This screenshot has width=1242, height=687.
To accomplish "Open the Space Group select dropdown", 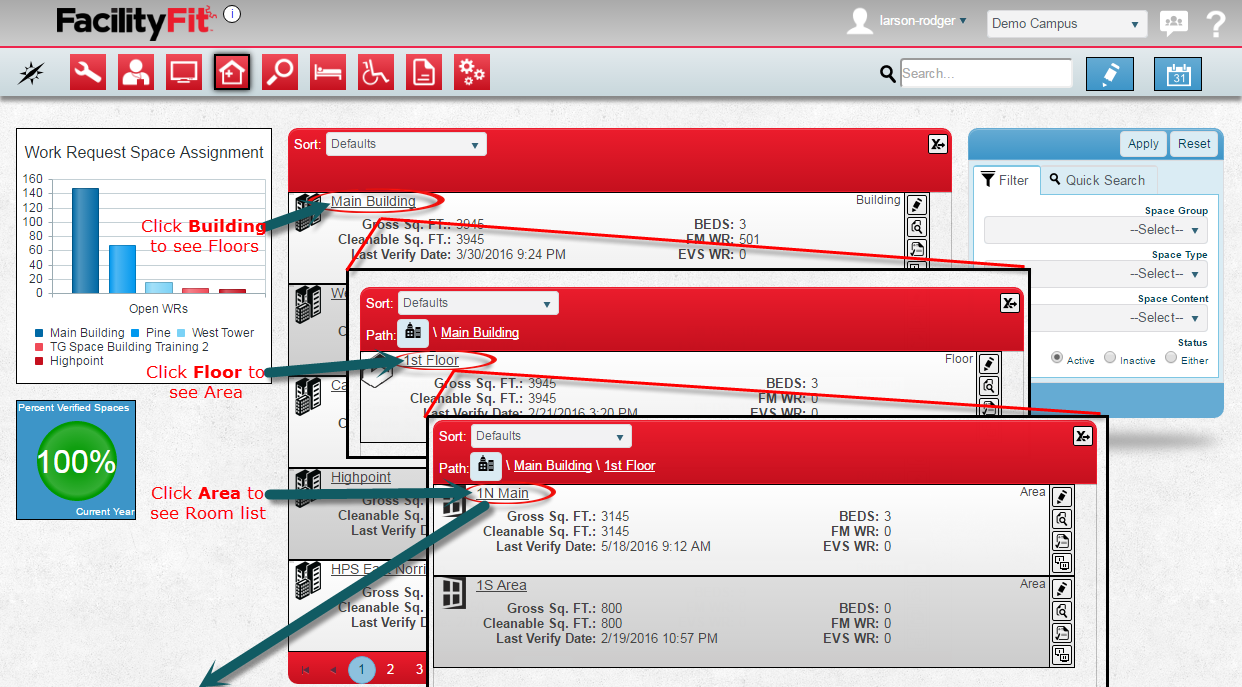I will click(x=1096, y=230).
